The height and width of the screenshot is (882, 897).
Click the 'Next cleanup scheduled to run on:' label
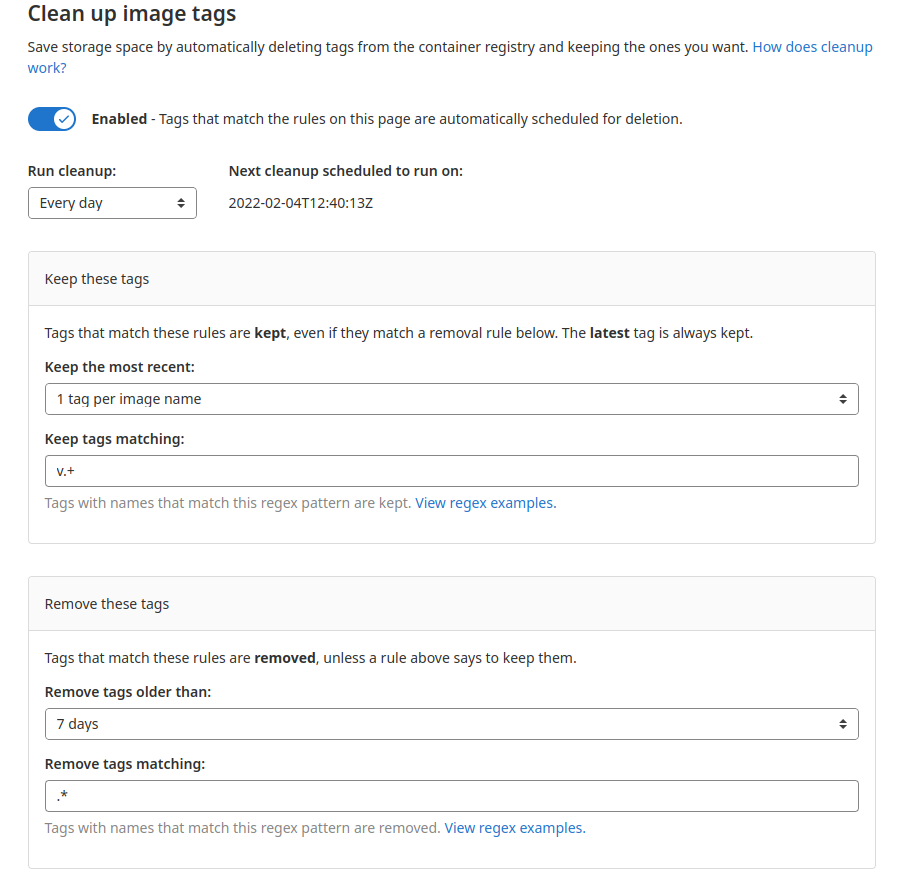pos(345,171)
